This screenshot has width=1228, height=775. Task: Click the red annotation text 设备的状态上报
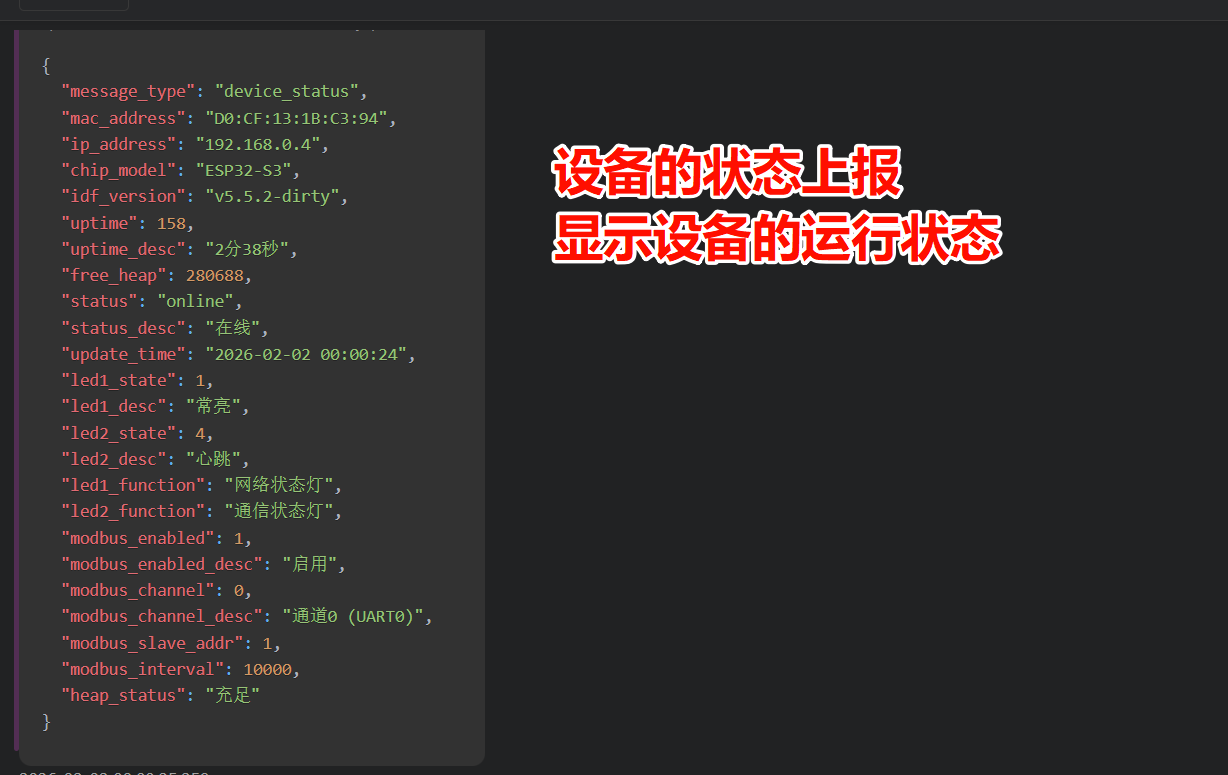728,175
